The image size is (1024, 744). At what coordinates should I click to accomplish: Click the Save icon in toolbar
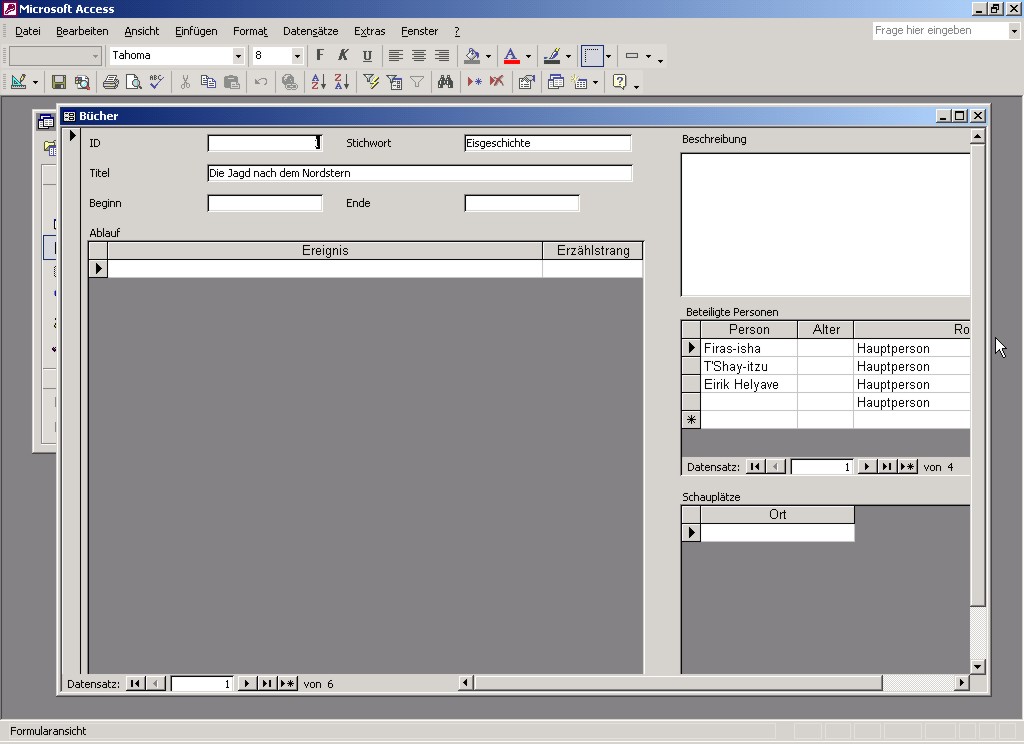[x=59, y=82]
